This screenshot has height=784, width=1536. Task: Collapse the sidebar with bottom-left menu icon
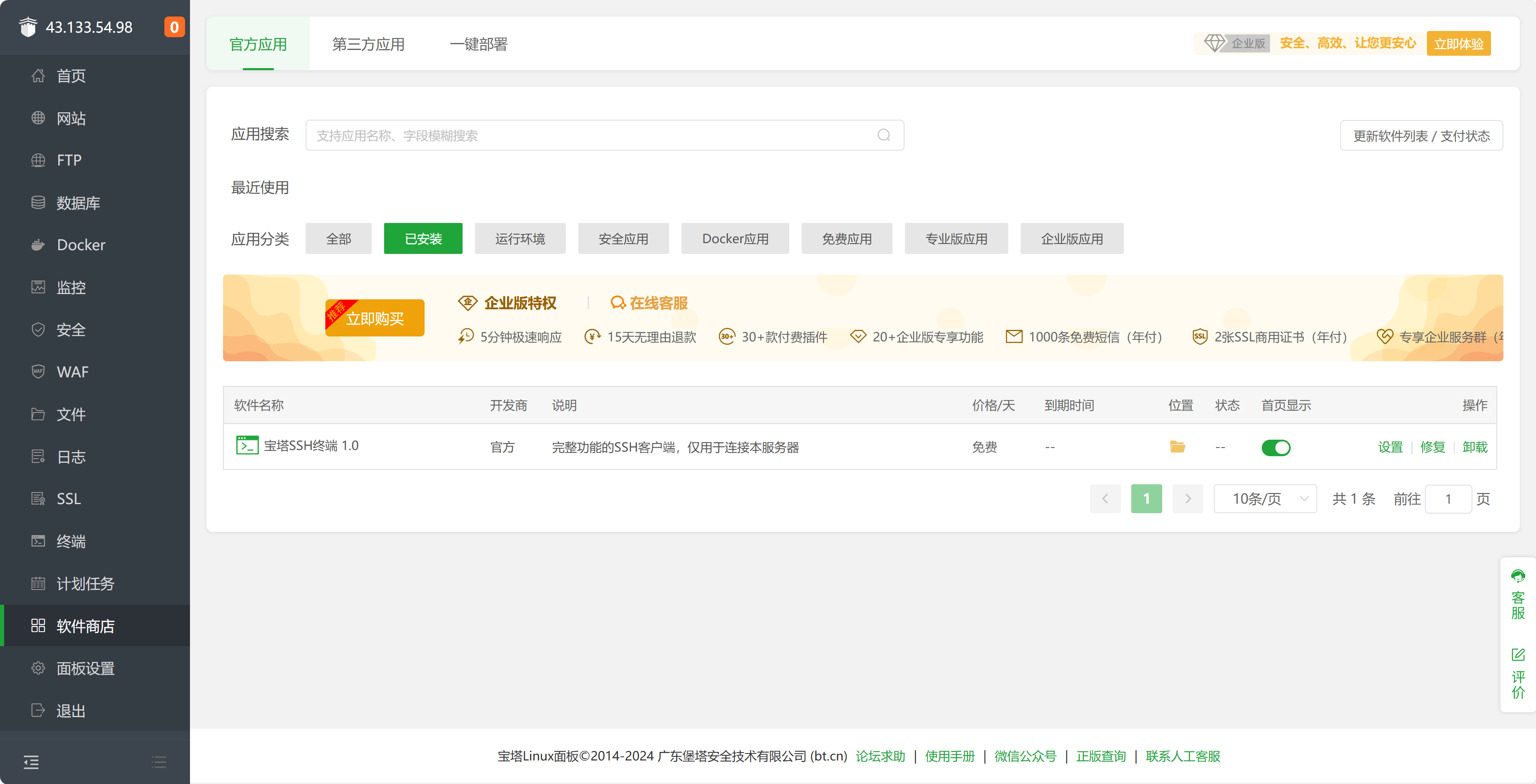(x=31, y=762)
